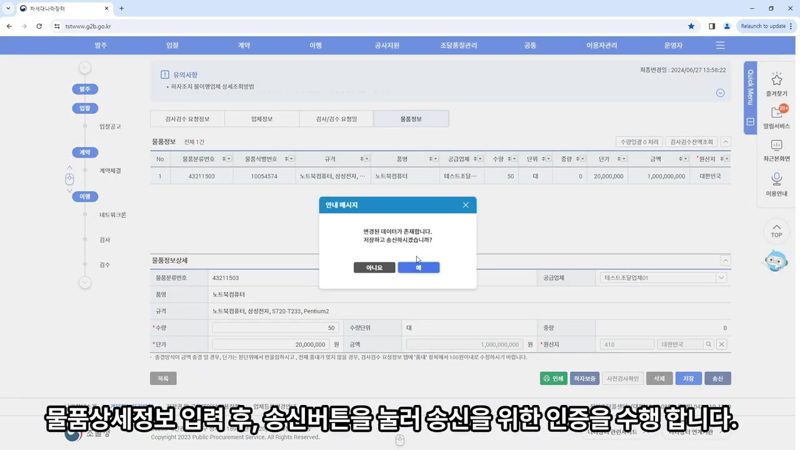Open filter dropdown on 공급업체 column
800x450 pixels.
coord(478,159)
